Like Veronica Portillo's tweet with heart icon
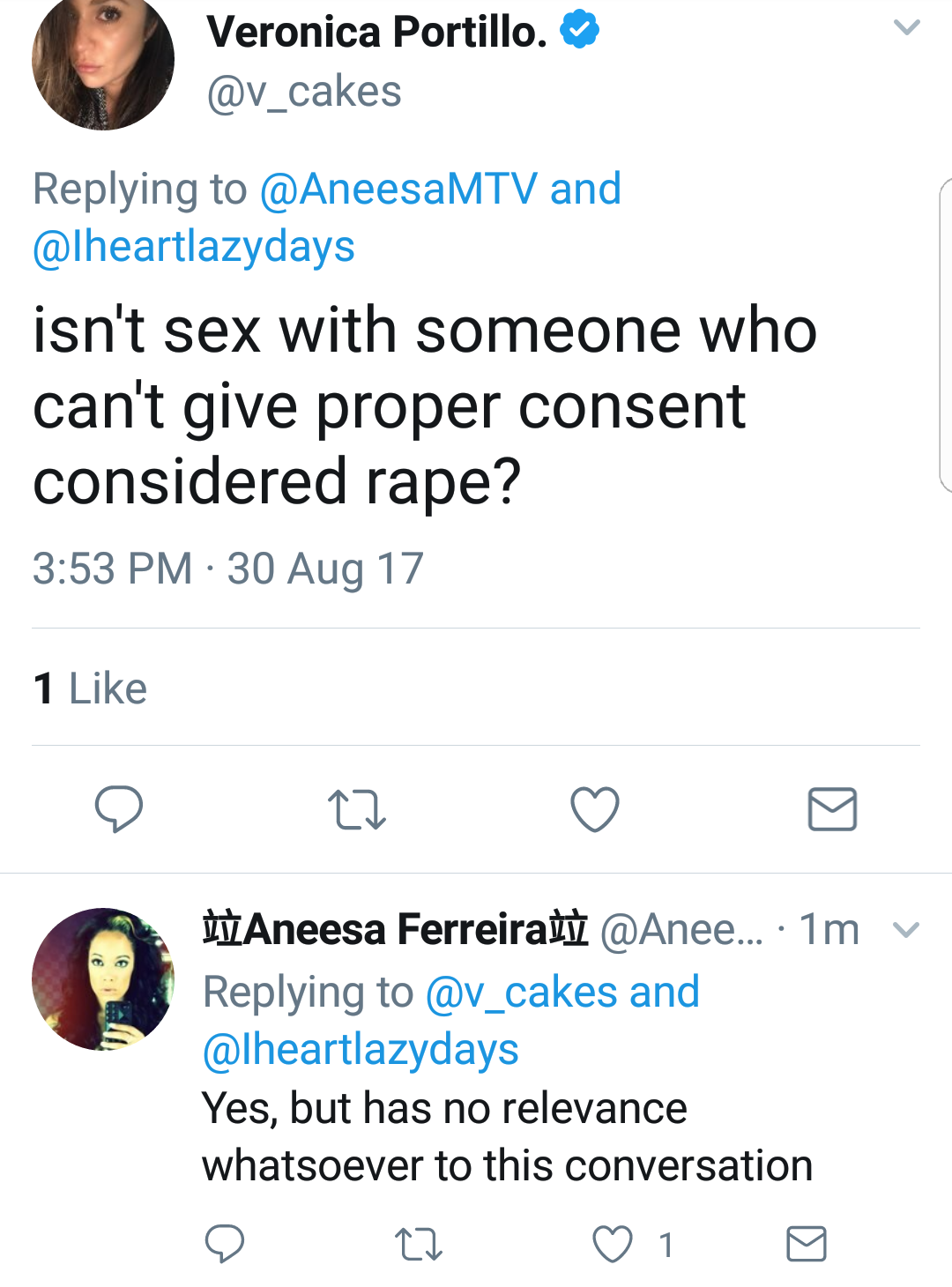 tap(595, 809)
